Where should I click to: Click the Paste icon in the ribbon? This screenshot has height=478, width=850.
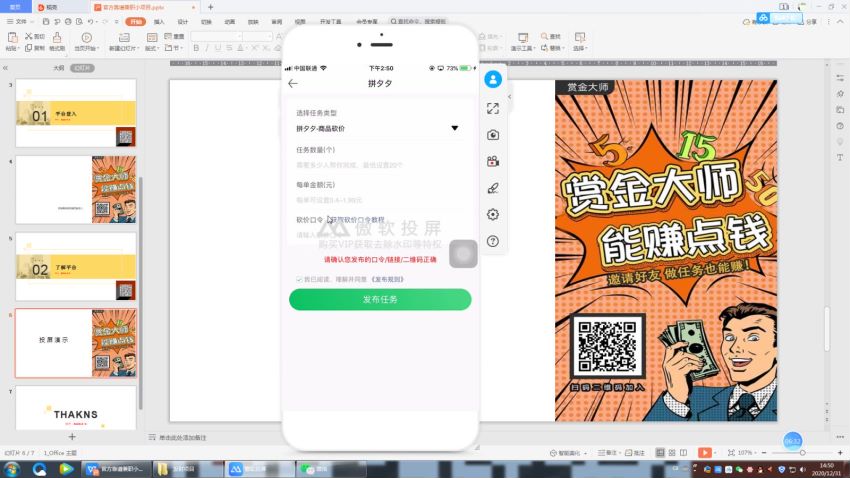[x=12, y=37]
